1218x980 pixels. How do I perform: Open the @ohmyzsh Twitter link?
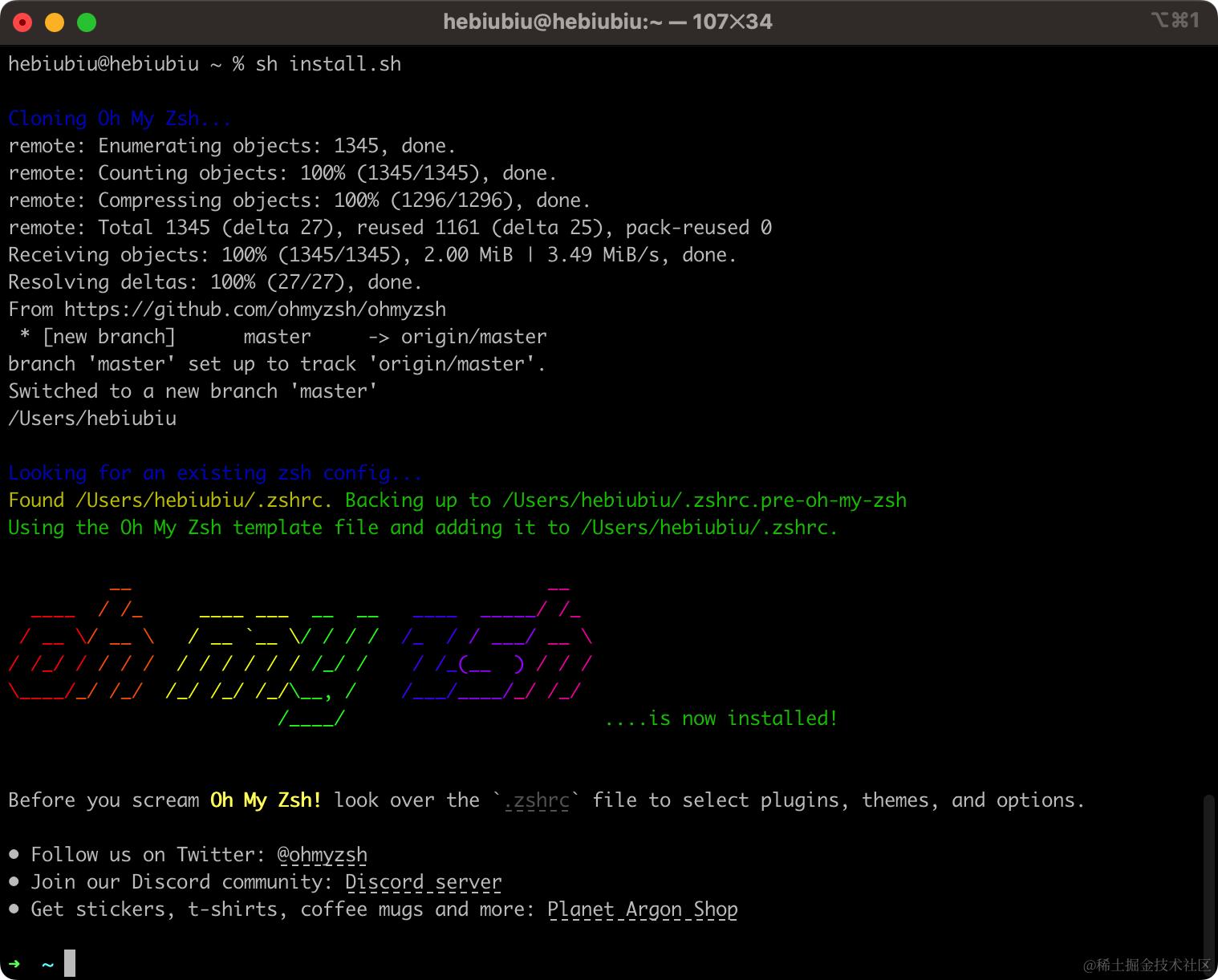(x=323, y=856)
